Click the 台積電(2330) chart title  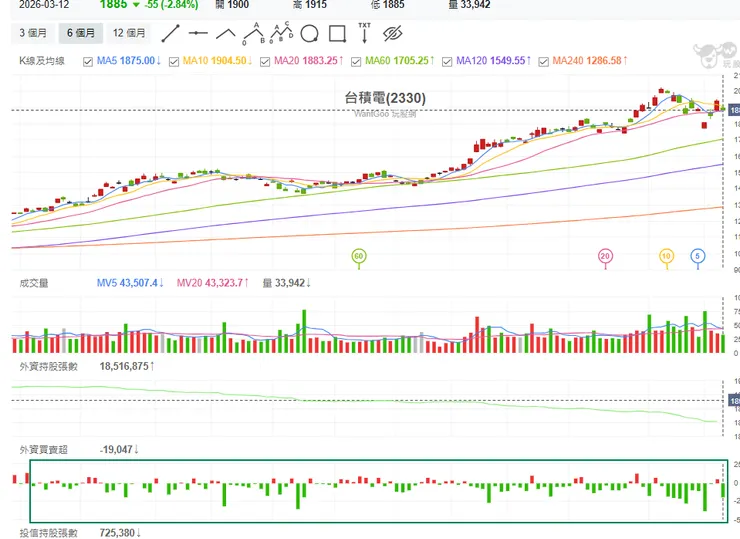point(385,98)
